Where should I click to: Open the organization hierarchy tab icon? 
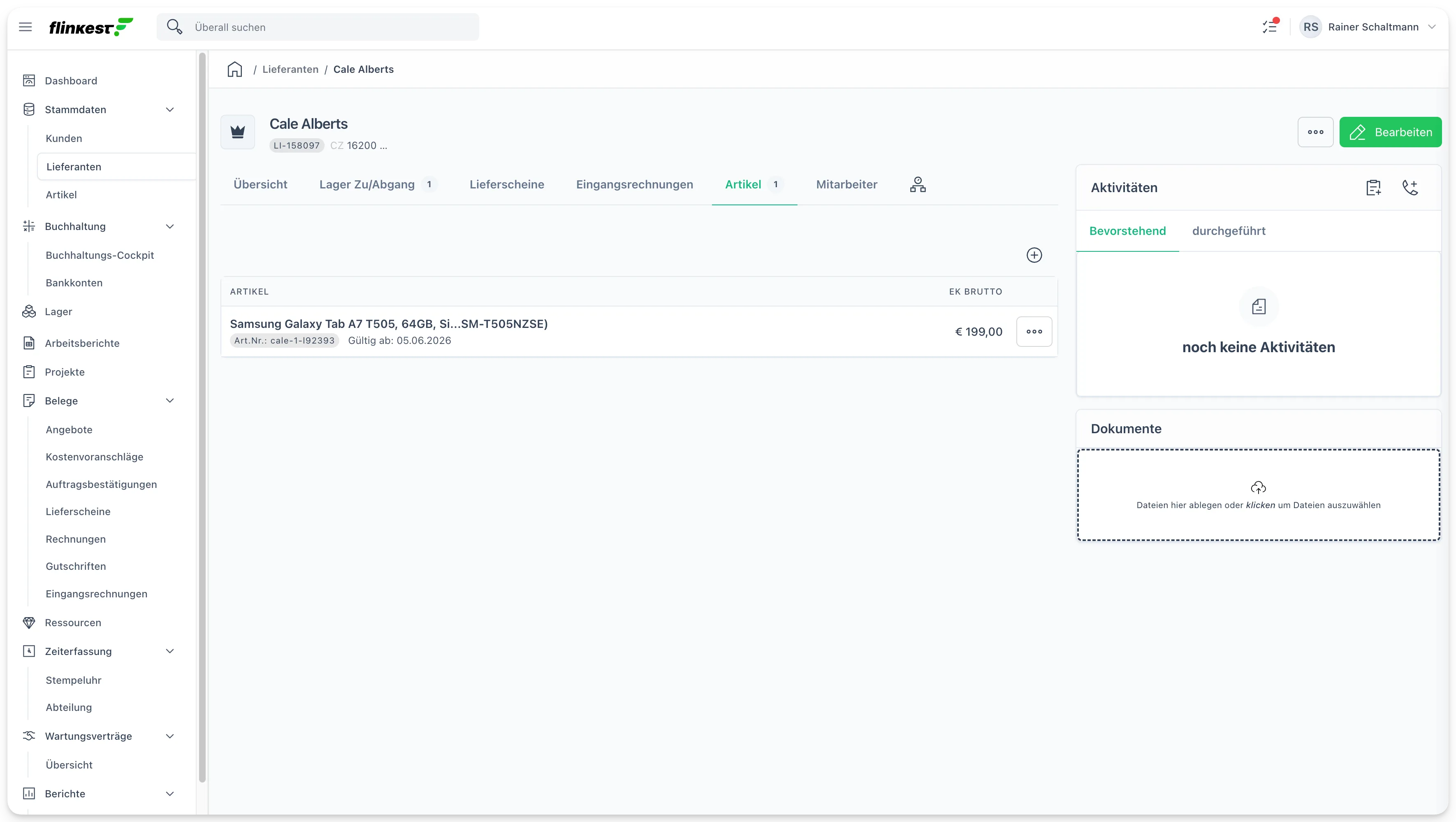pyautogui.click(x=917, y=184)
